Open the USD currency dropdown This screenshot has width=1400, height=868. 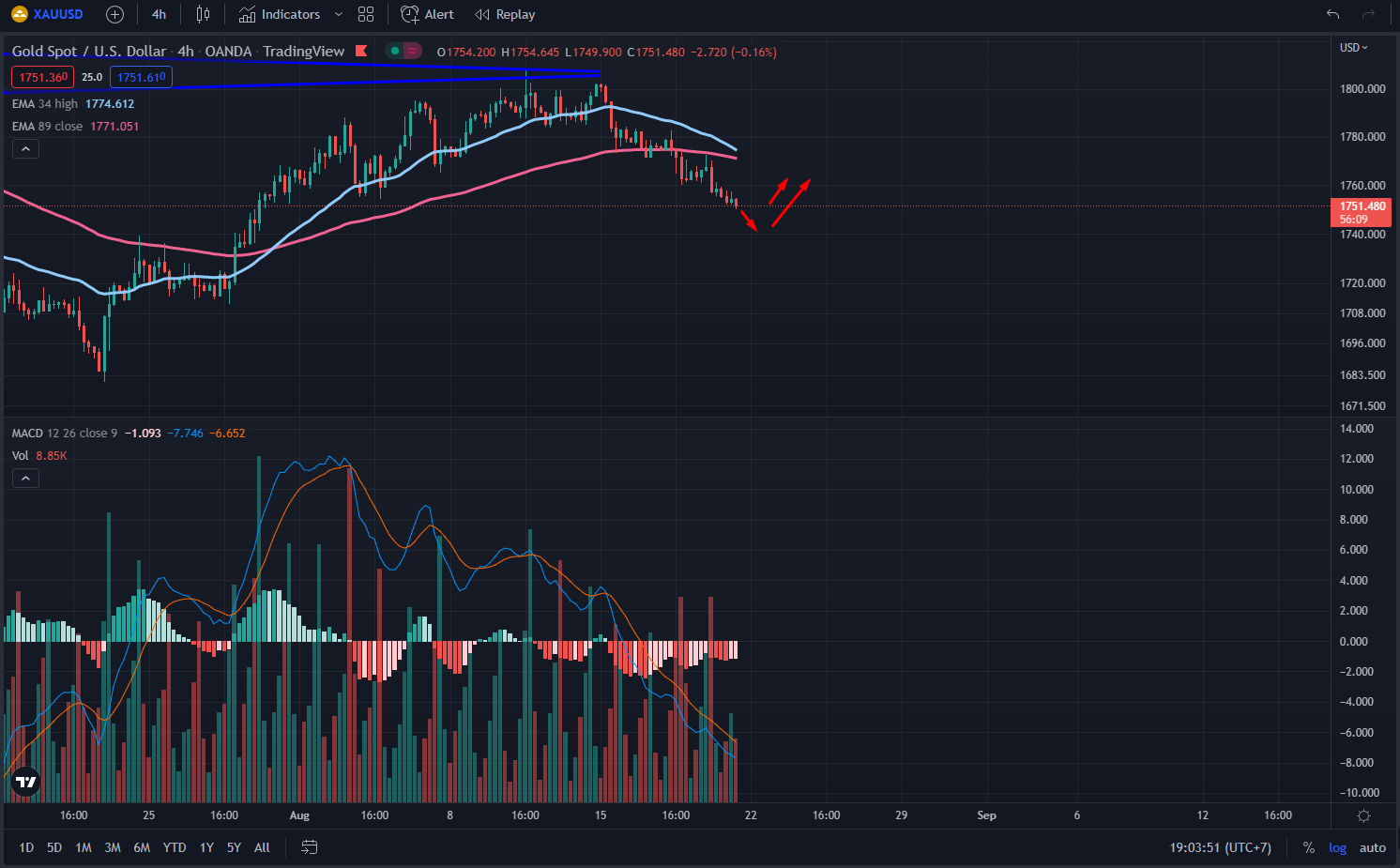tap(1353, 48)
